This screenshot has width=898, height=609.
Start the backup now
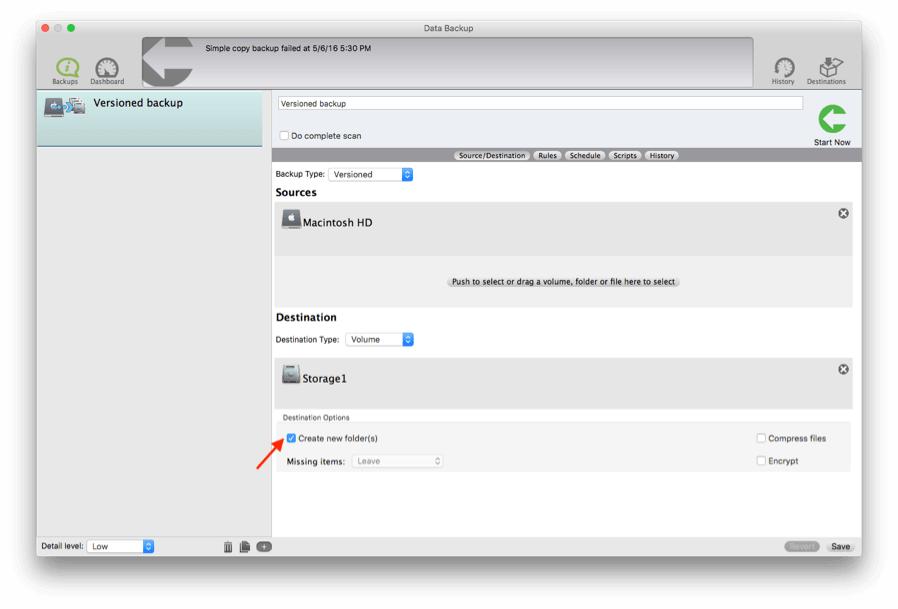[830, 119]
